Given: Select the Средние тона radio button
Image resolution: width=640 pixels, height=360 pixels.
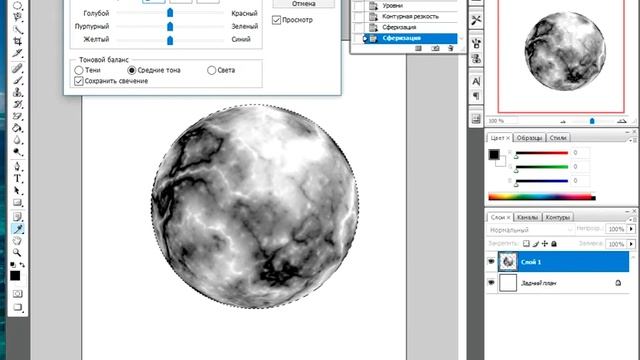Looking at the screenshot, I should (x=131, y=70).
